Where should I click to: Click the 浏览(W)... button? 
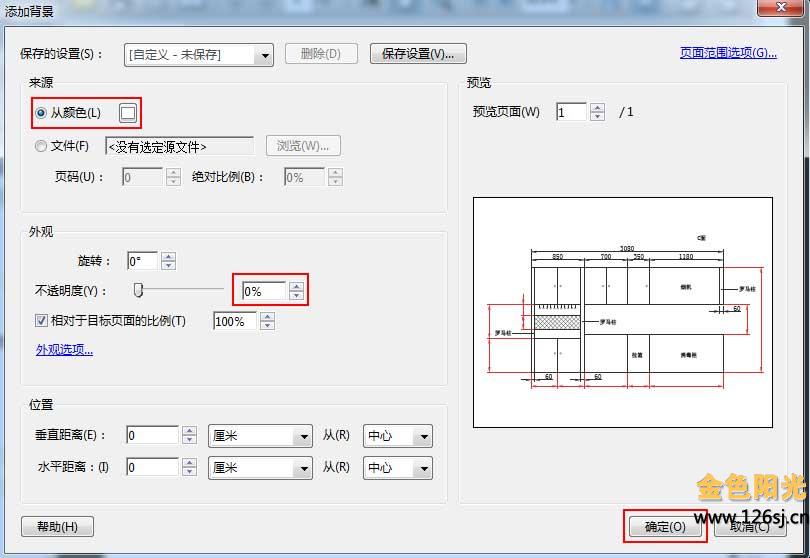coord(303,146)
